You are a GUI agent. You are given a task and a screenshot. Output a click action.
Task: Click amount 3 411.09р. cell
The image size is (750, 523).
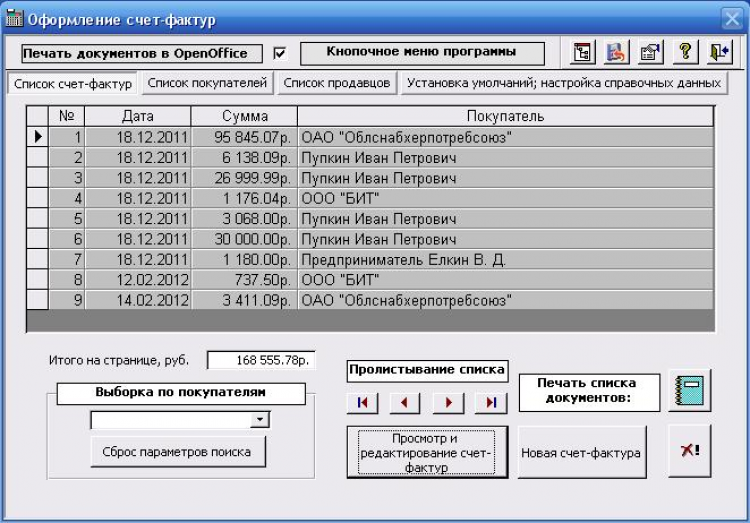[244, 300]
